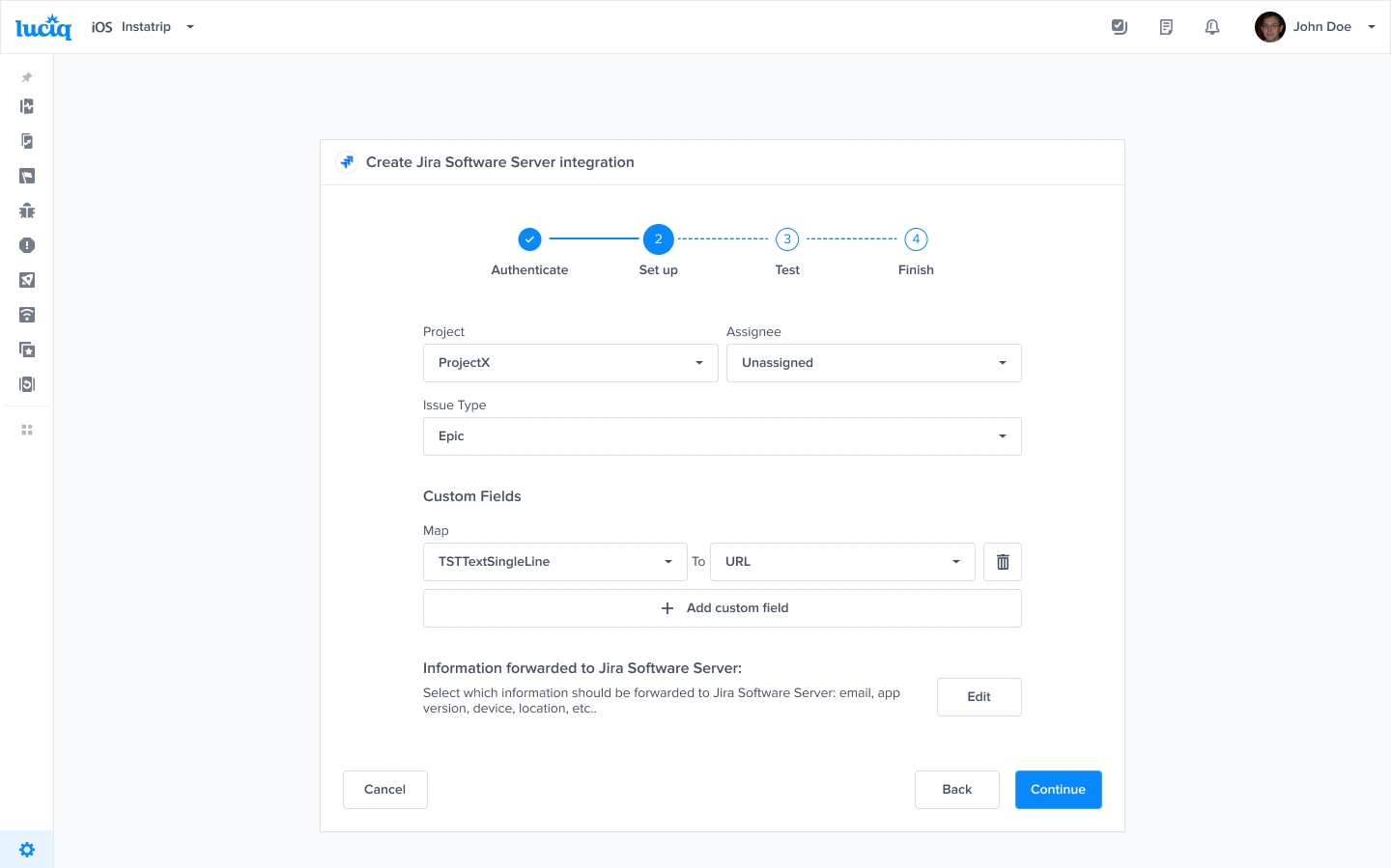Click the Continue button

point(1058,790)
